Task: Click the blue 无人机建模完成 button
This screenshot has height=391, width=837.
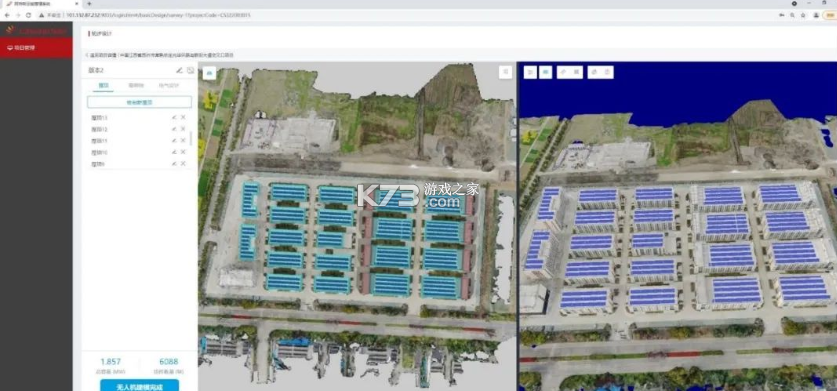Action: click(139, 386)
